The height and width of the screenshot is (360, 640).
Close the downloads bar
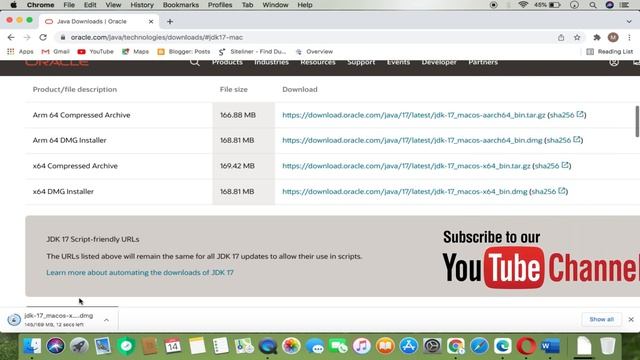[x=631, y=319]
